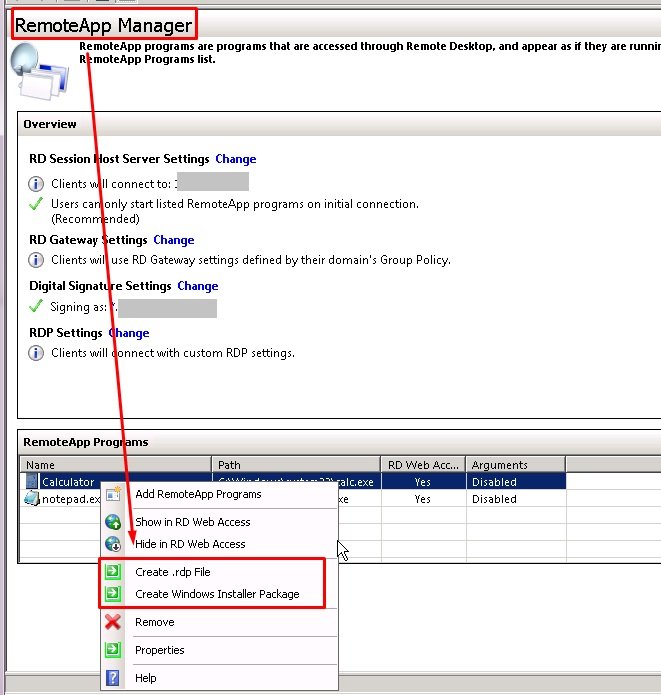Open the RD Gateway Settings Change link

174,240
